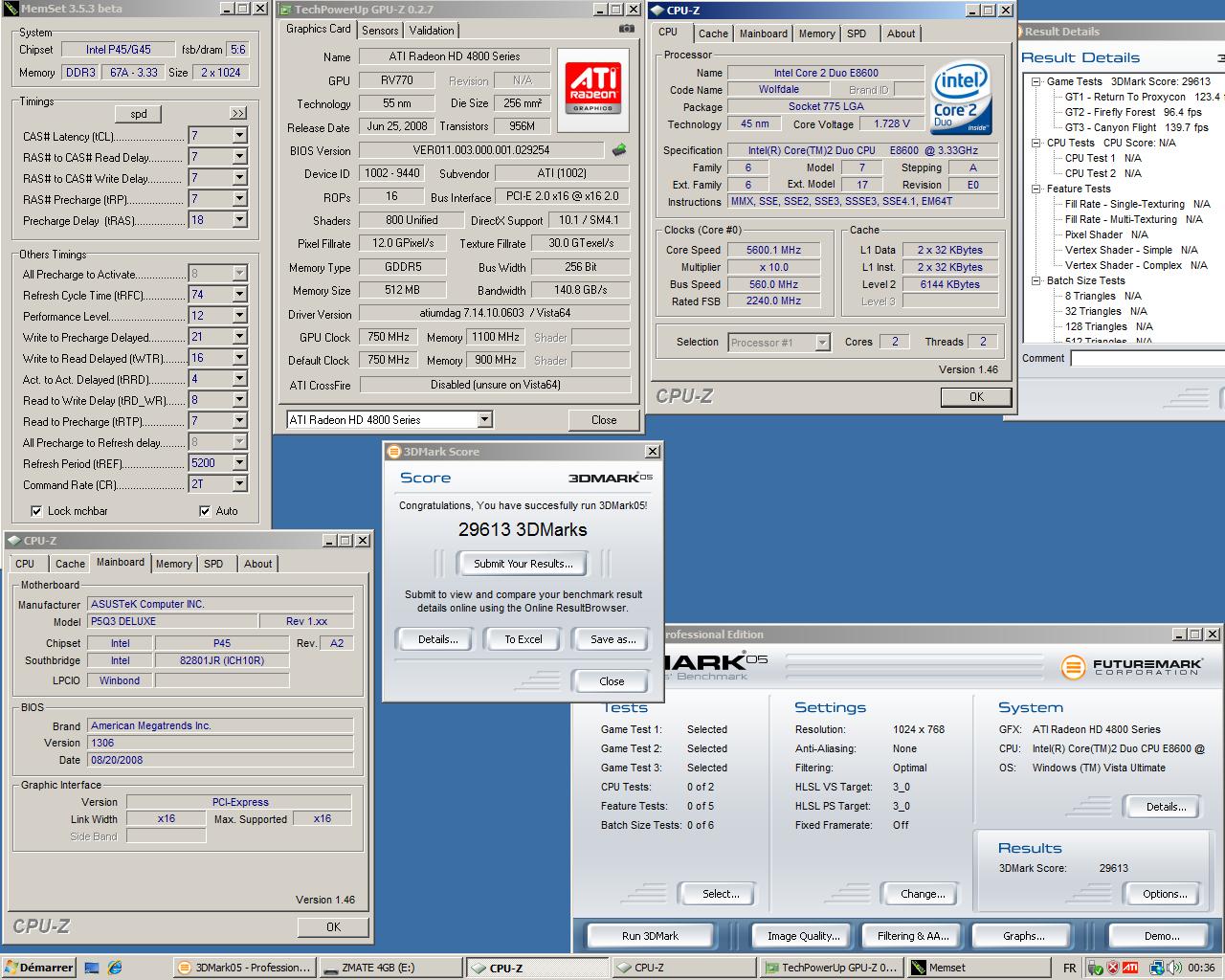Screen dimensions: 1225x980
Task: Open the Memory tab in top CPU-Z window
Action: click(816, 33)
